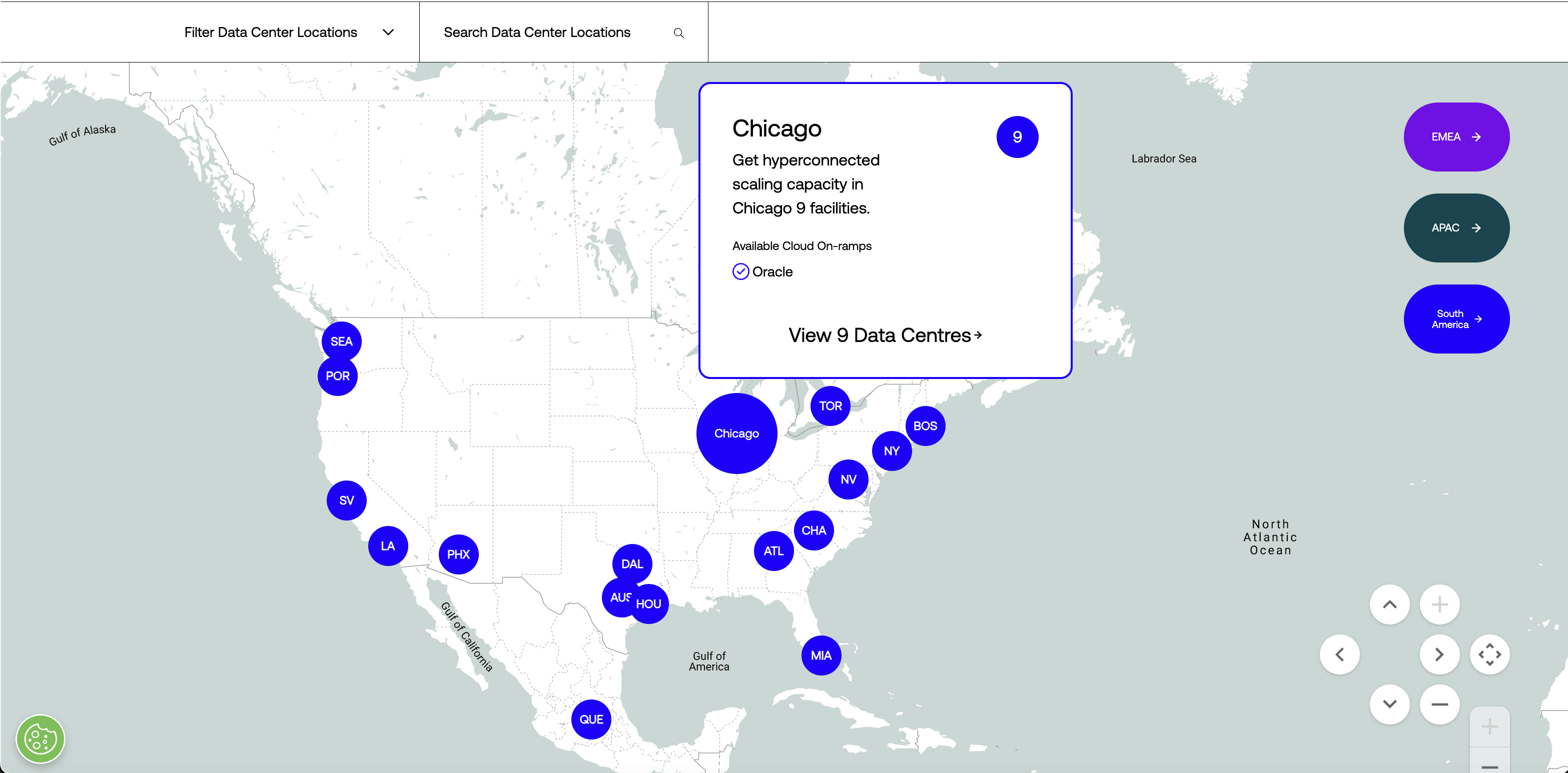
Task: Pan the map down using the down chevron
Action: pyautogui.click(x=1390, y=704)
